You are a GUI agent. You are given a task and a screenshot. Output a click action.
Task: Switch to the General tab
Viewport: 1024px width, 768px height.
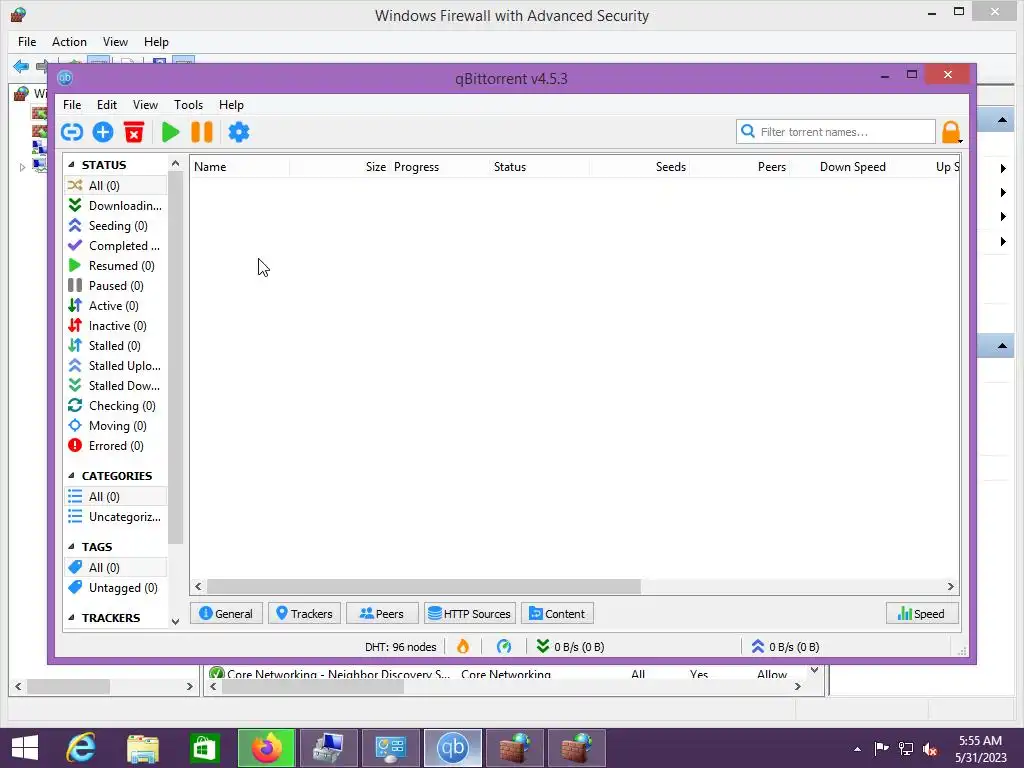[x=226, y=614]
